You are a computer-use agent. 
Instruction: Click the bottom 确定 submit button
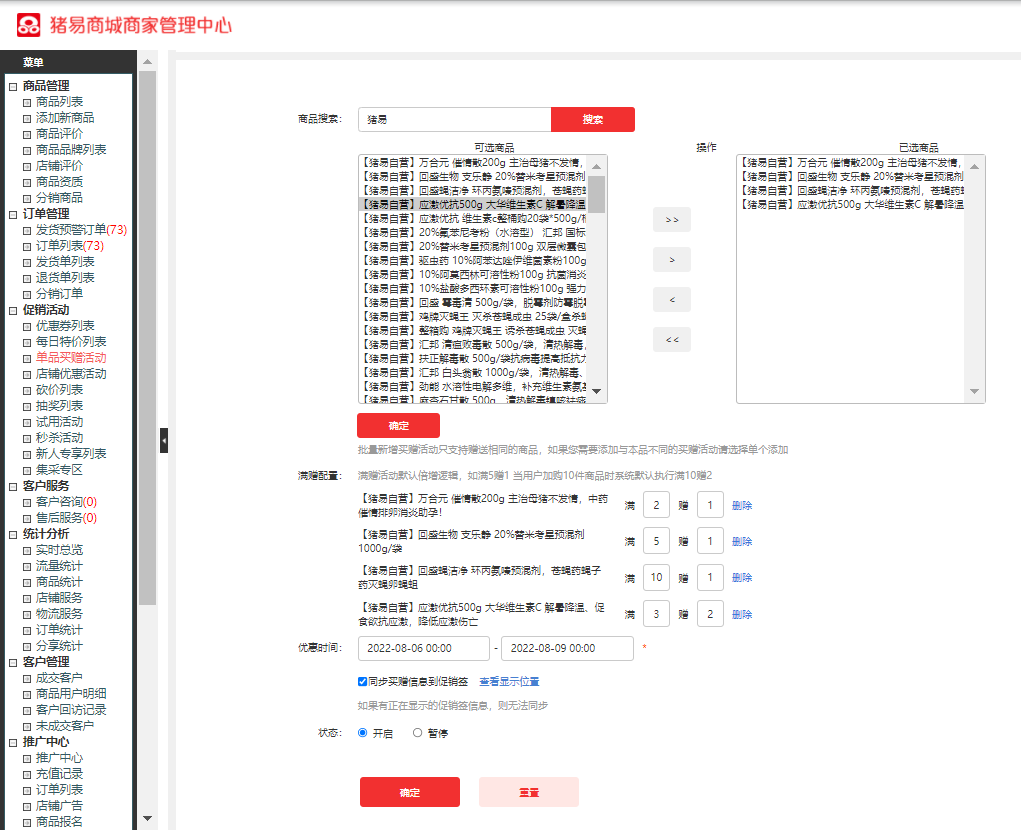coord(410,792)
